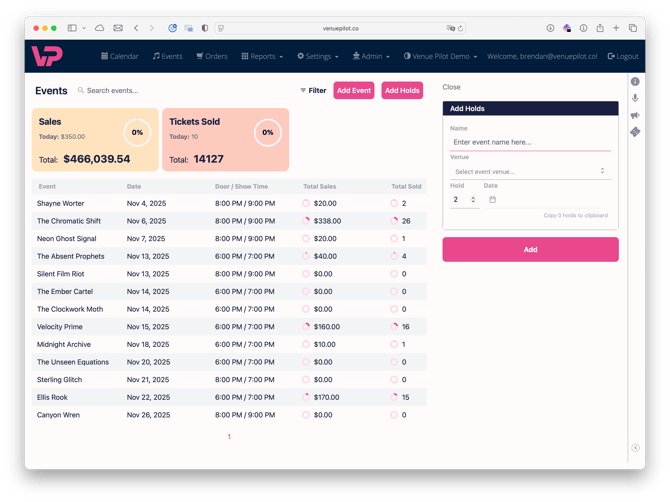Click the event name input field

click(x=530, y=142)
